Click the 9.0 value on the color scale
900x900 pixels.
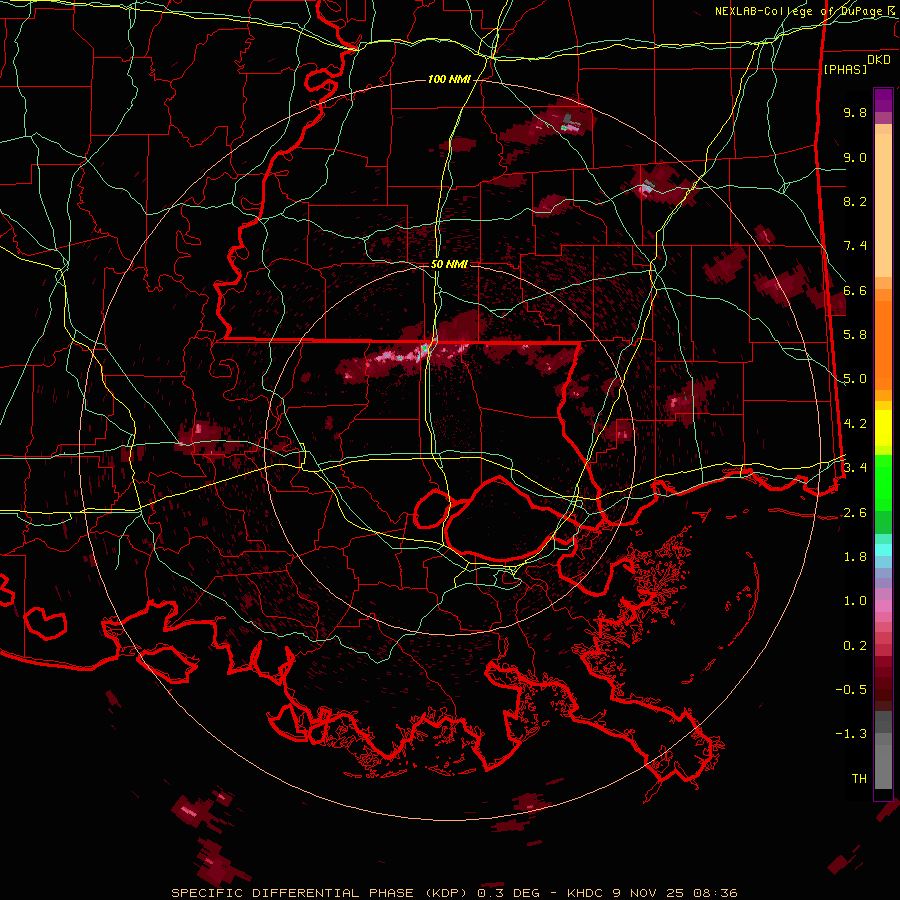[x=855, y=157]
